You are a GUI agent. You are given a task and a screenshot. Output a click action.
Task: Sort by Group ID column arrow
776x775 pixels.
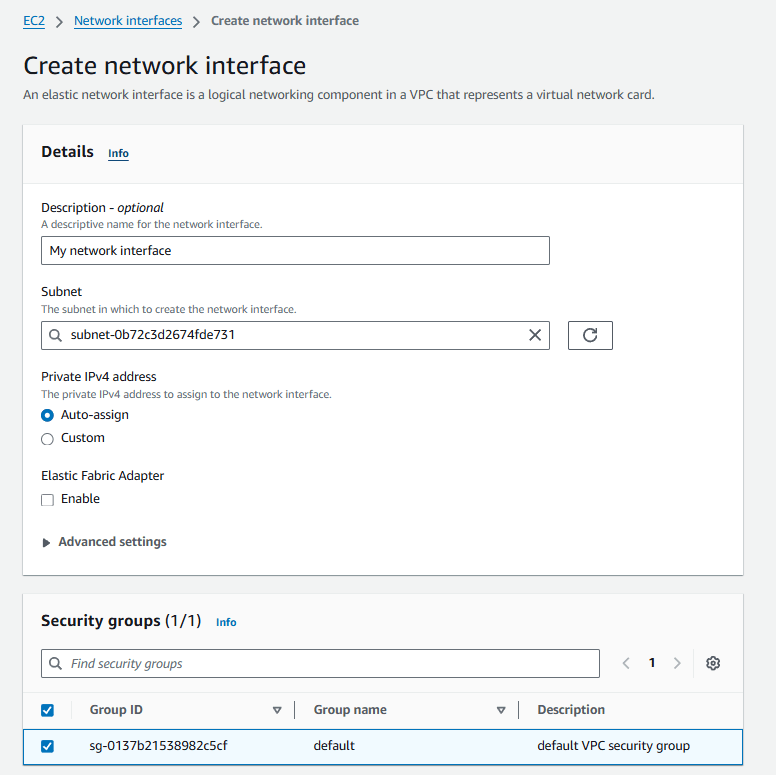point(277,710)
